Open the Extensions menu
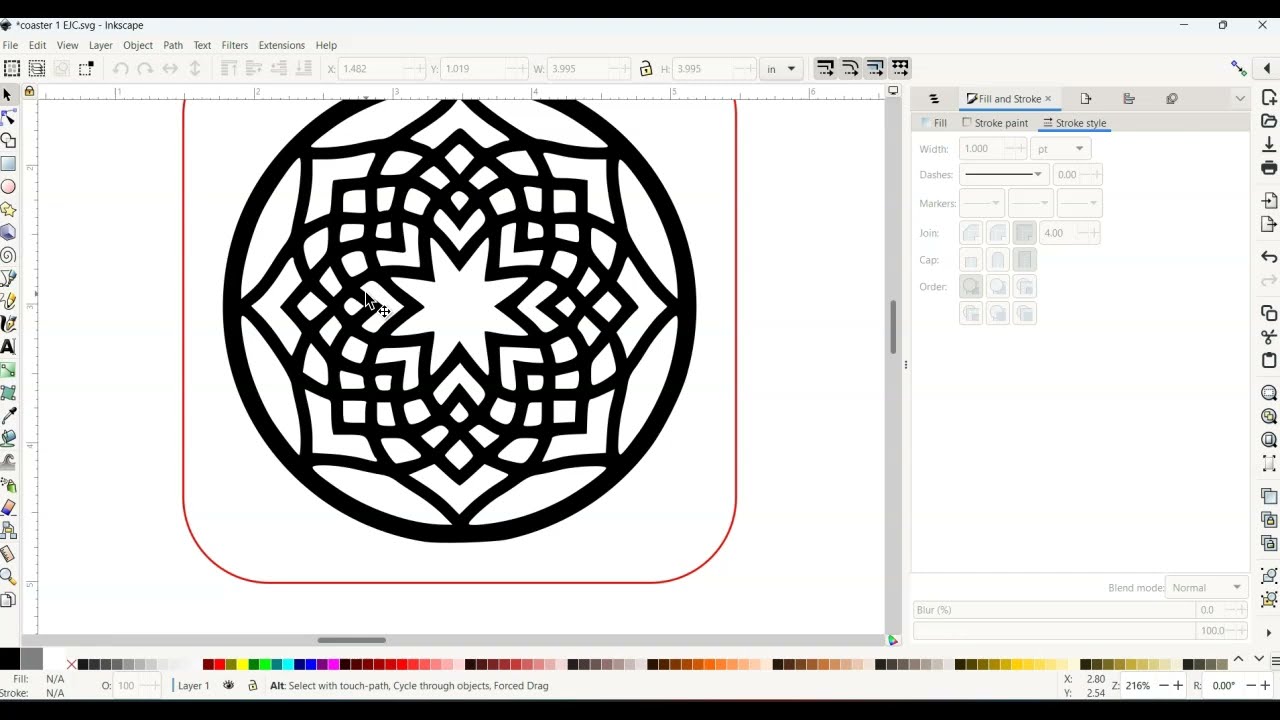This screenshot has height=720, width=1280. tap(281, 45)
